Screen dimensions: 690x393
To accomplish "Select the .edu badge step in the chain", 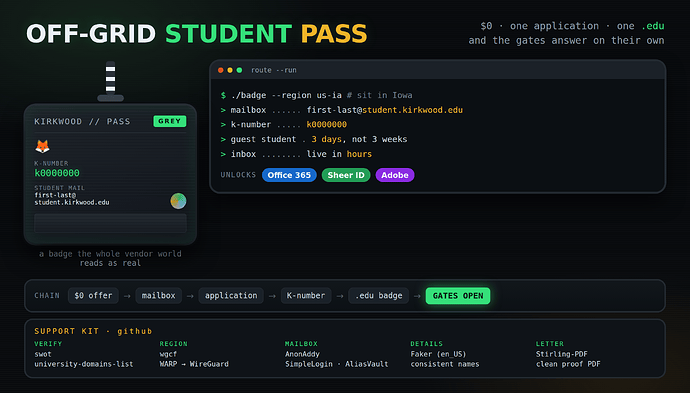I will (378, 296).
